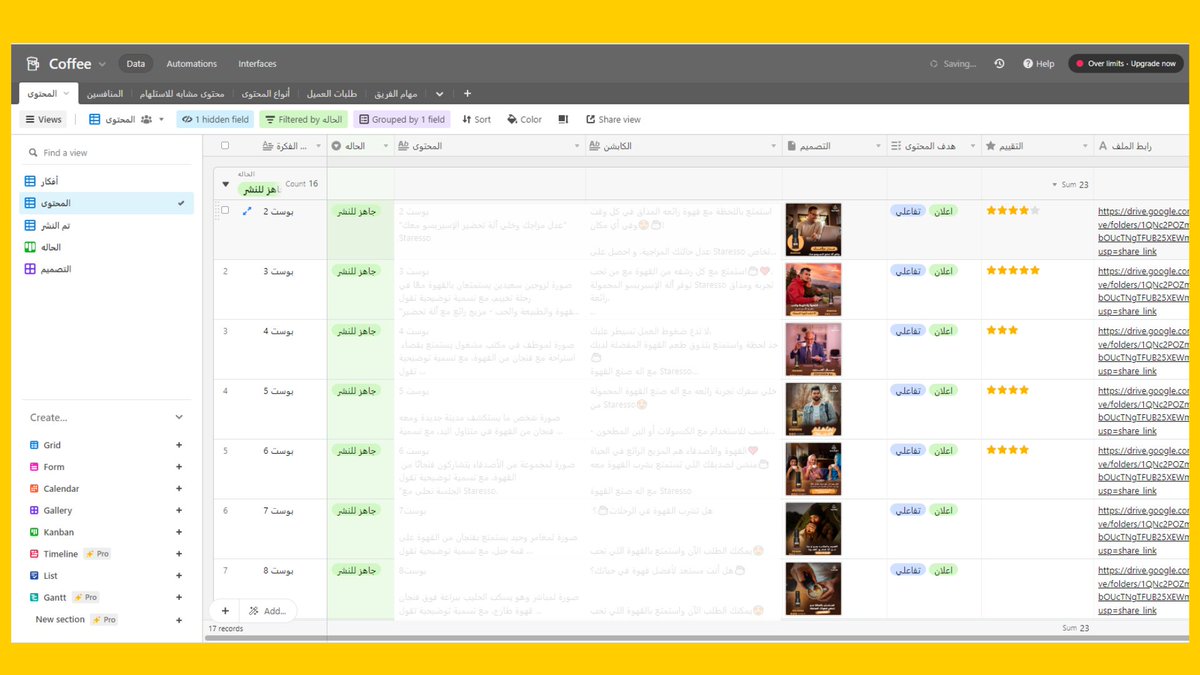1200x675 pixels.
Task: Click plus to create a Form view
Action: pos(179,467)
